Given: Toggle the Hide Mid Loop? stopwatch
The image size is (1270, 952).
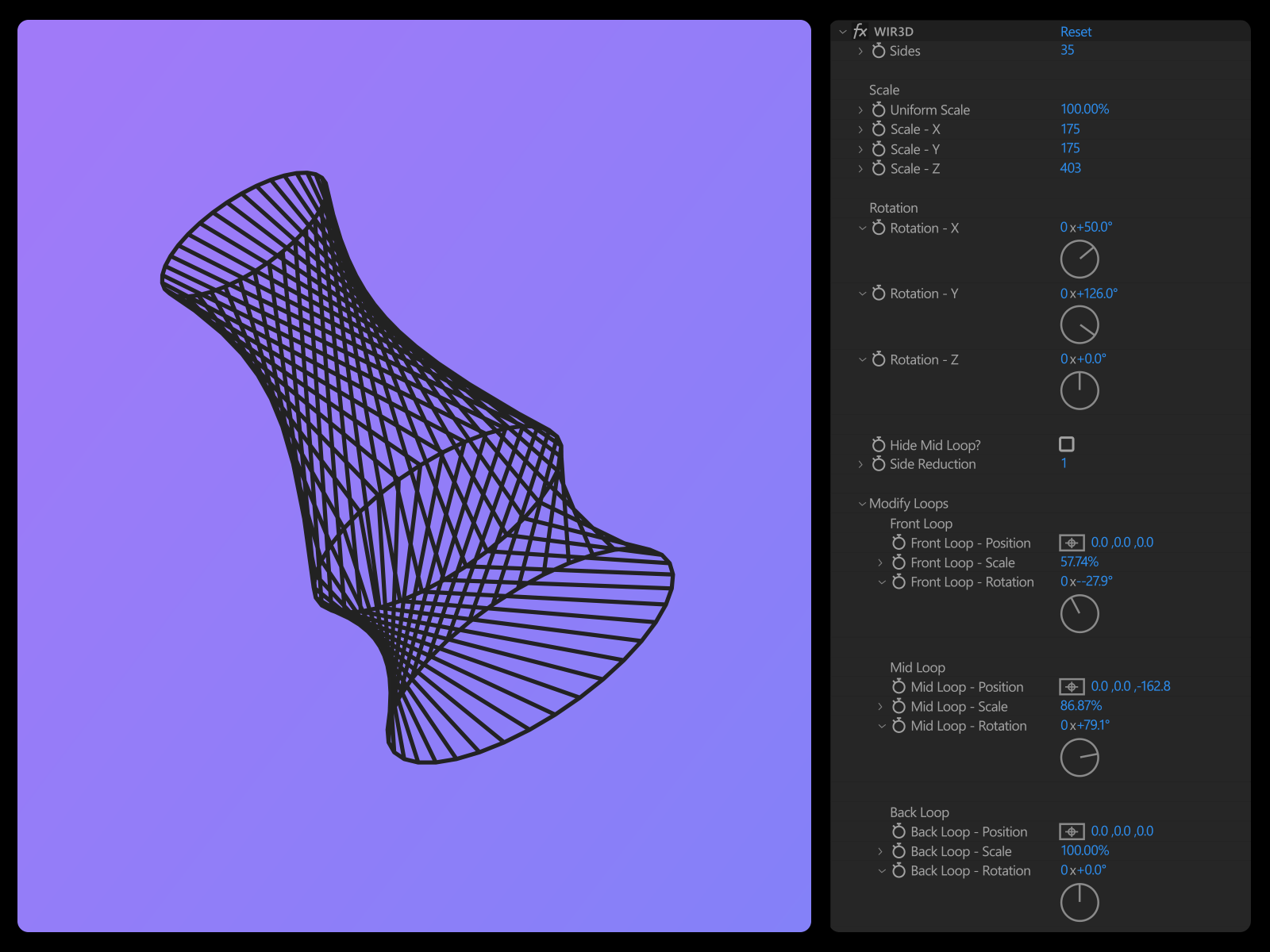Looking at the screenshot, I should tap(879, 445).
